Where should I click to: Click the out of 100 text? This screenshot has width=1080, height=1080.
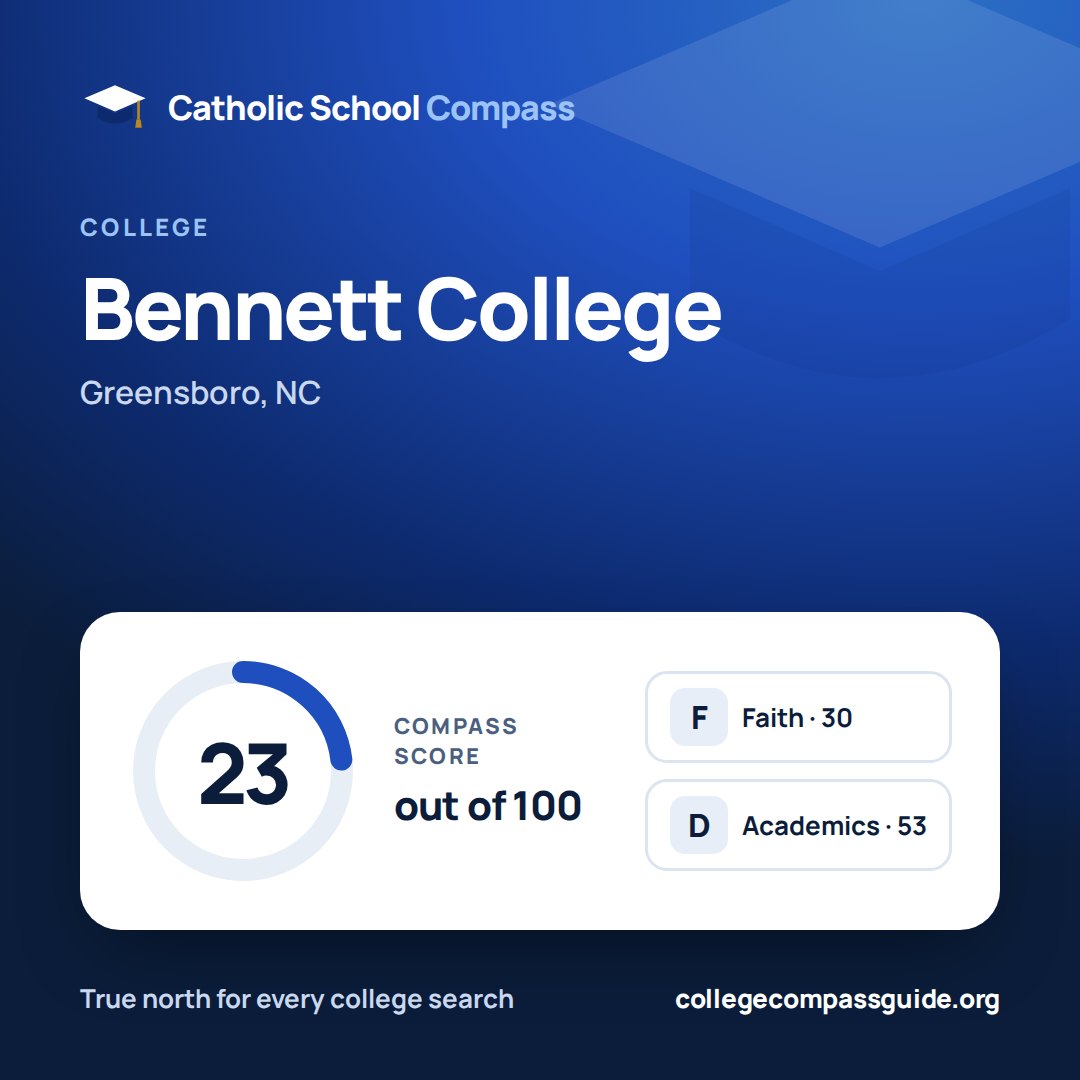(488, 807)
